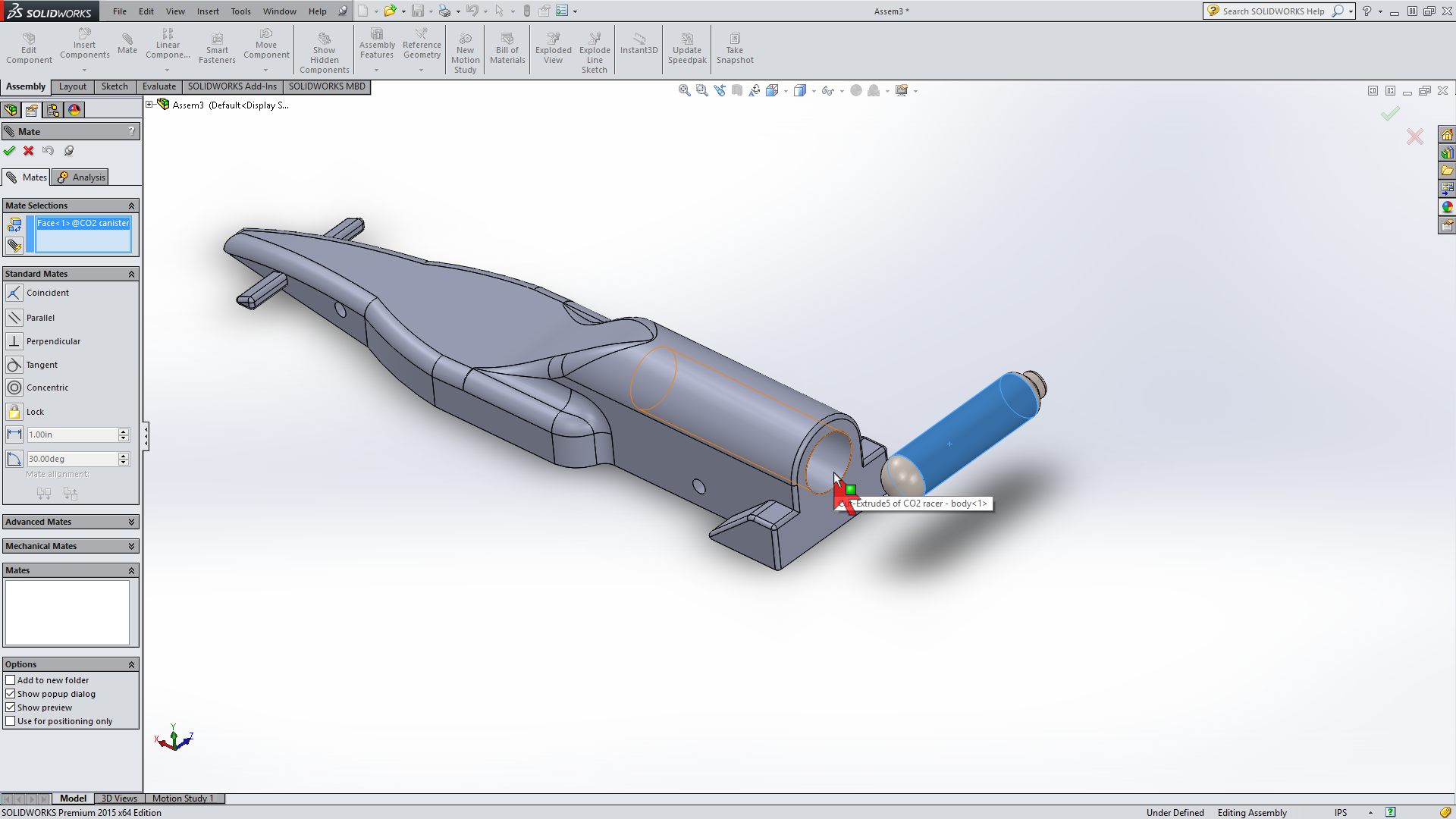1456x819 pixels.
Task: Enable Use for positioning only
Action: 11,721
